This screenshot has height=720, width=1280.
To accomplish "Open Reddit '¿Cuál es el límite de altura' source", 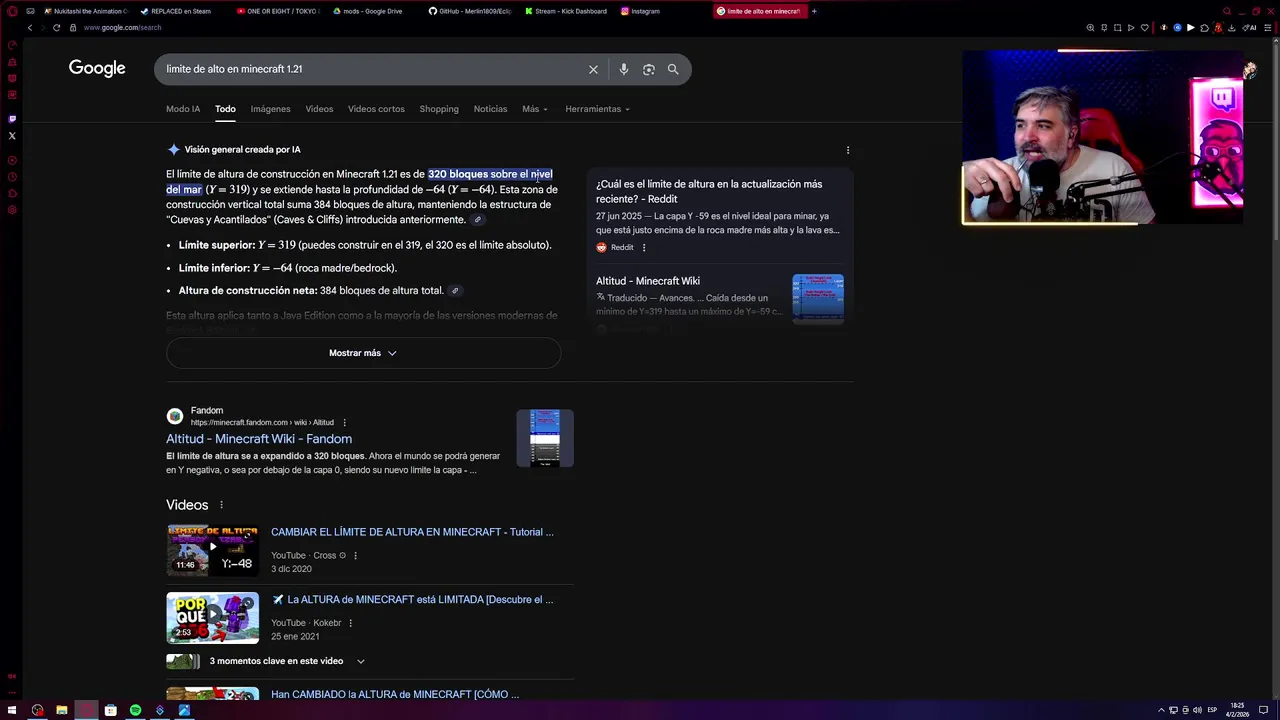I will click(x=709, y=191).
